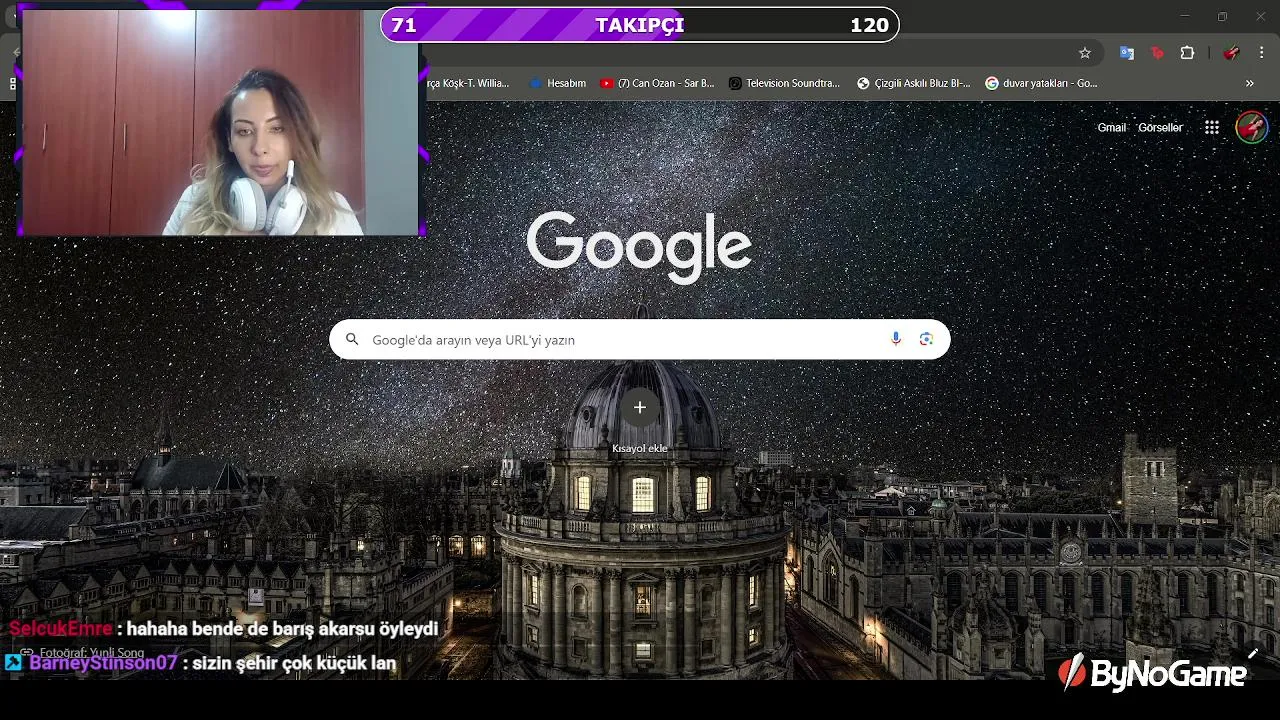Click the Kısayol ekle label
Viewport: 1280px width, 720px height.
coord(640,448)
